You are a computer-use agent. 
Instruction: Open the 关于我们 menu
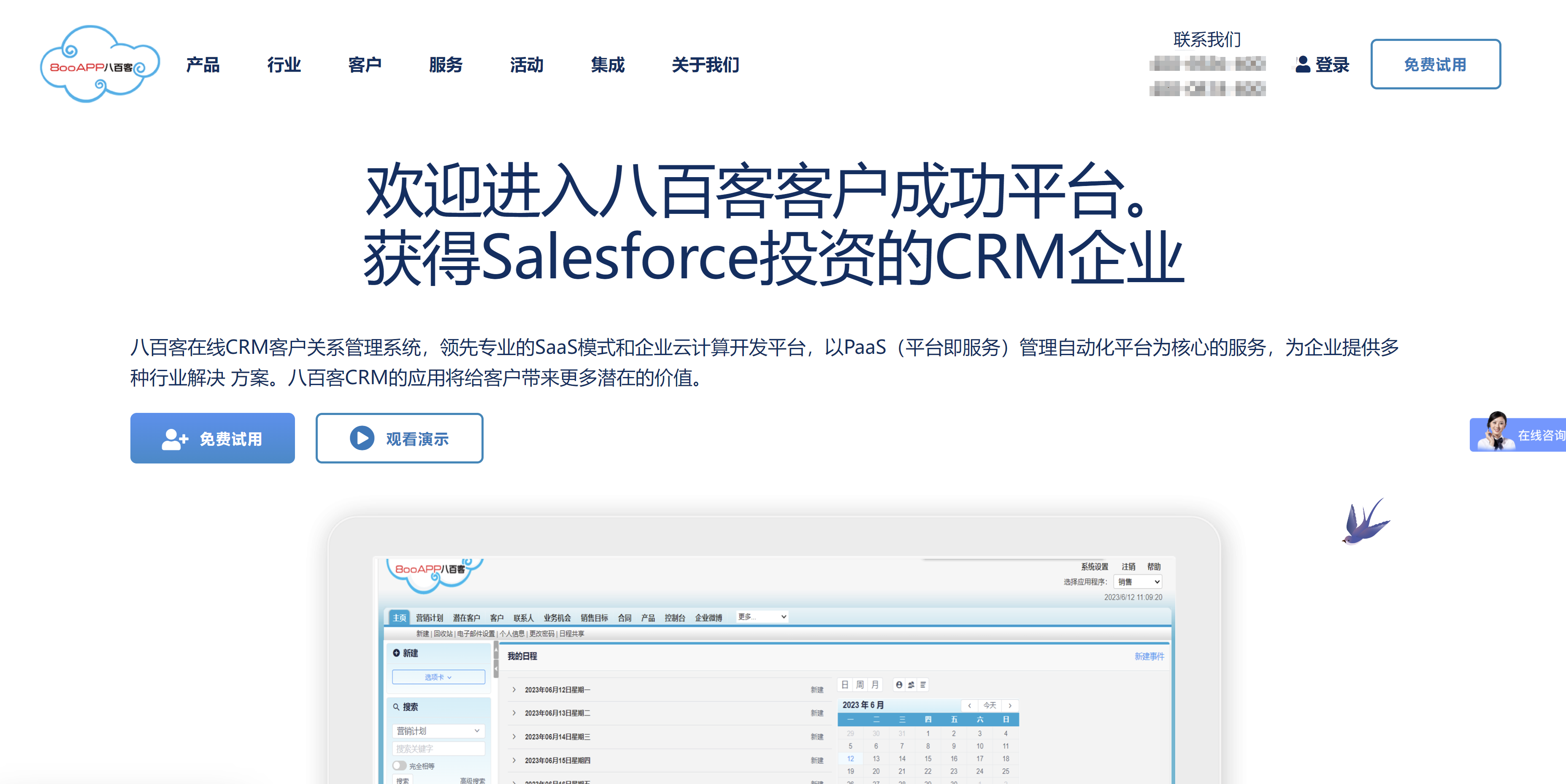coord(705,65)
